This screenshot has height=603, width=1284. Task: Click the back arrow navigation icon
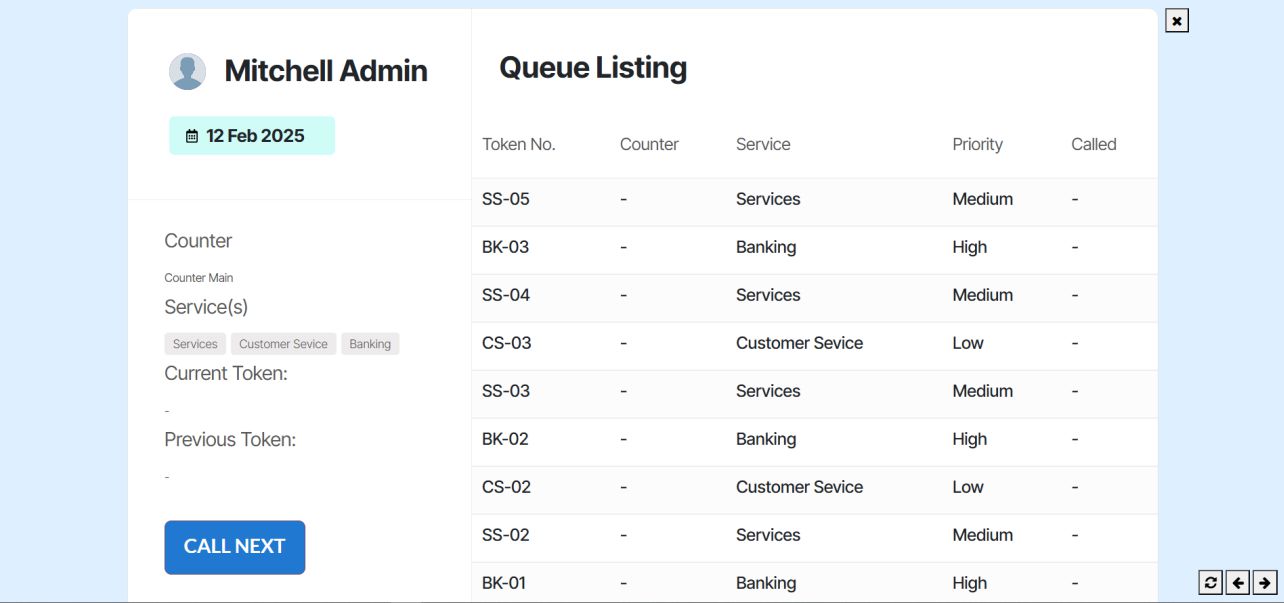pos(1238,582)
